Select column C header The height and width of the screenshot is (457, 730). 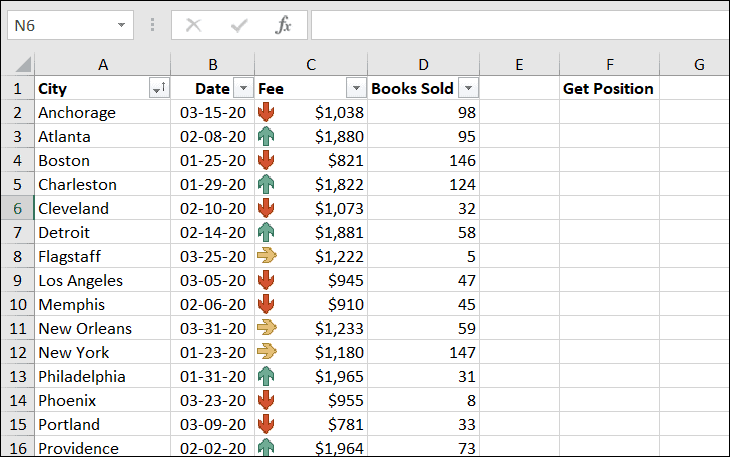[x=311, y=64]
